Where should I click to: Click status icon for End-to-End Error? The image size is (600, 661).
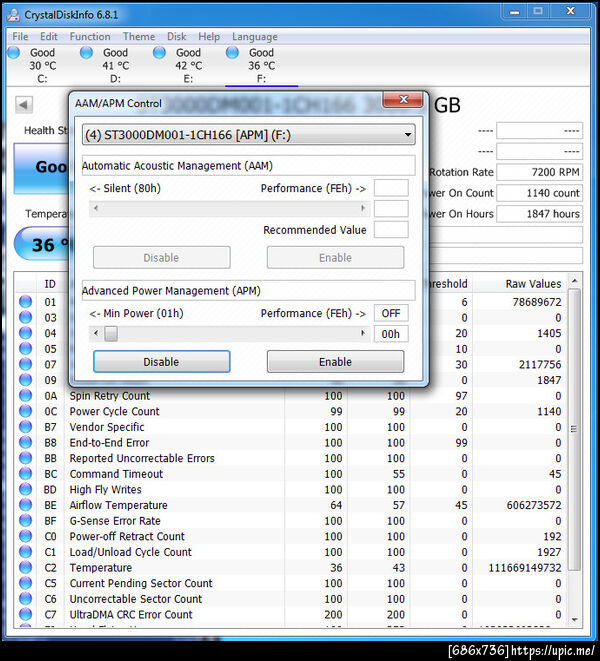[x=26, y=442]
